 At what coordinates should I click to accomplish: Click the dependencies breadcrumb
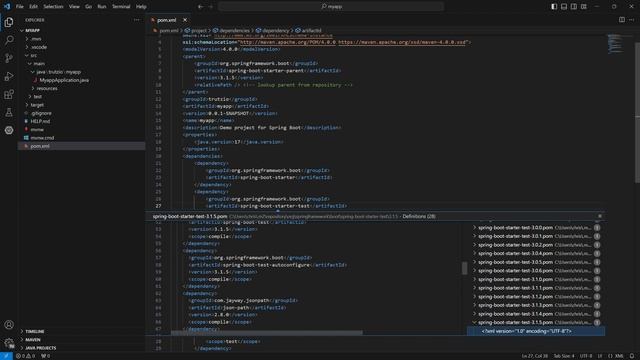(234, 31)
